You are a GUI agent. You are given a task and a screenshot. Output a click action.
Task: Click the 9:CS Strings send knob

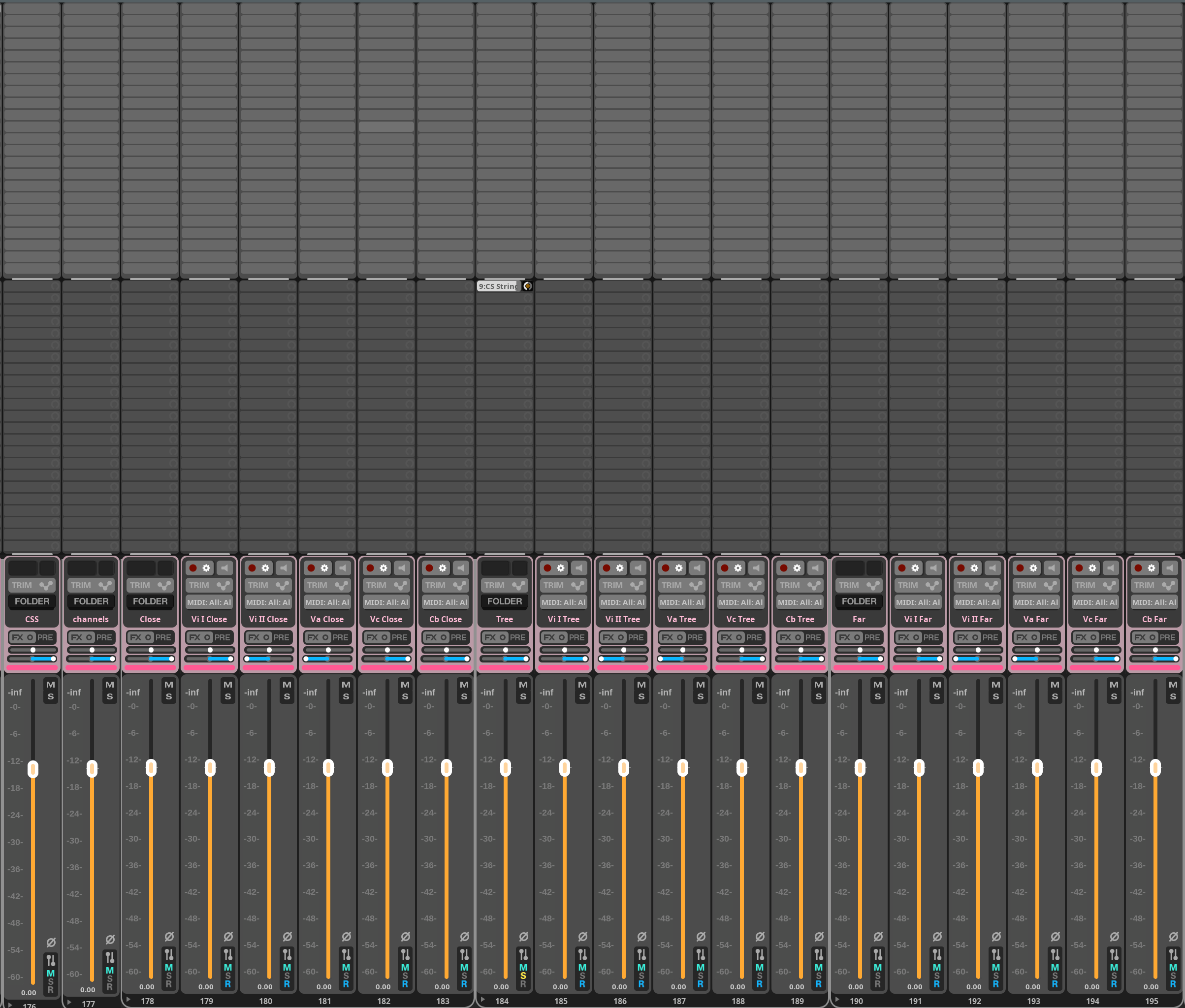tap(528, 285)
